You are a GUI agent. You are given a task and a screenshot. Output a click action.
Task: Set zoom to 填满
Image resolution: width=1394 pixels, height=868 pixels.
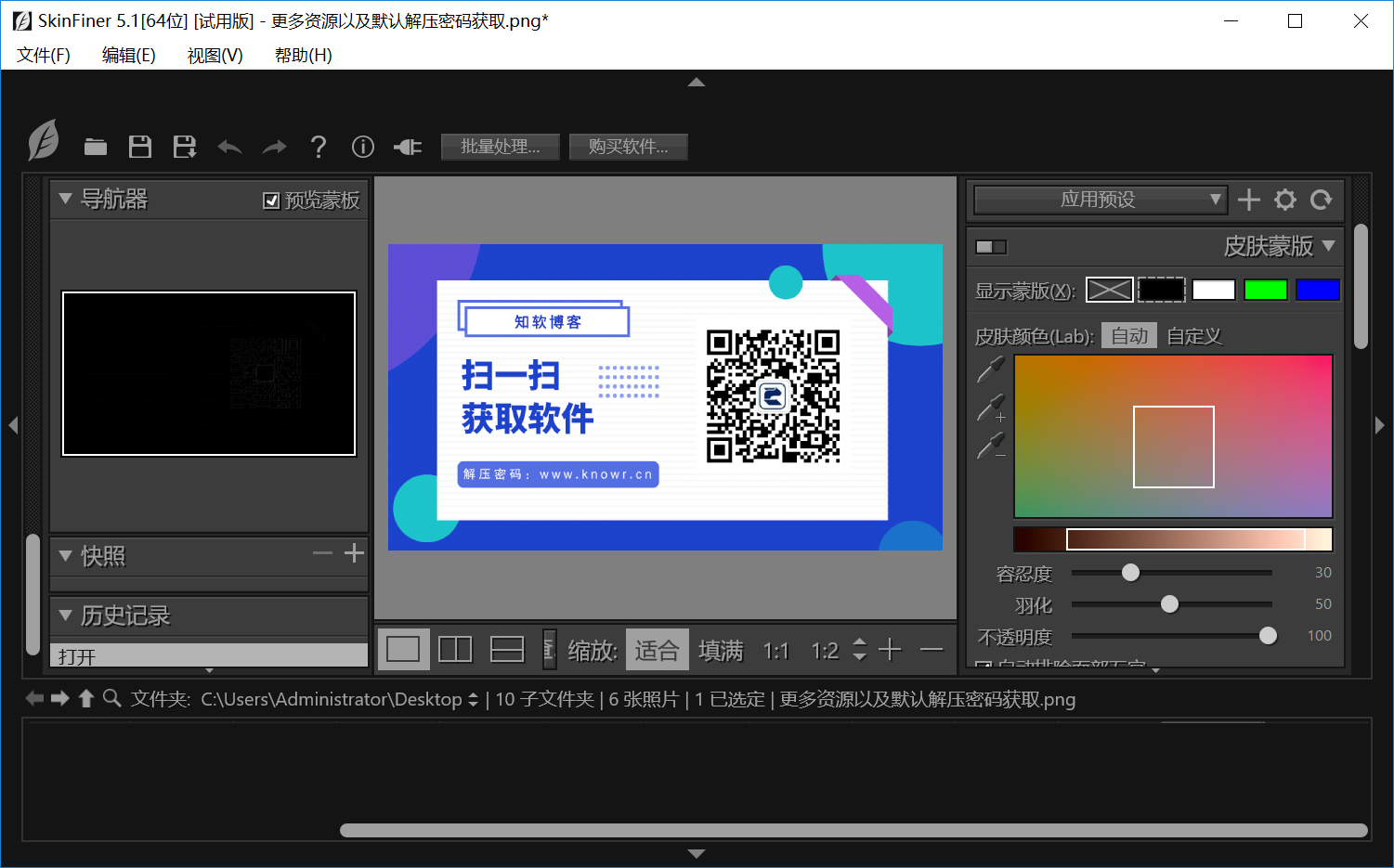722,650
